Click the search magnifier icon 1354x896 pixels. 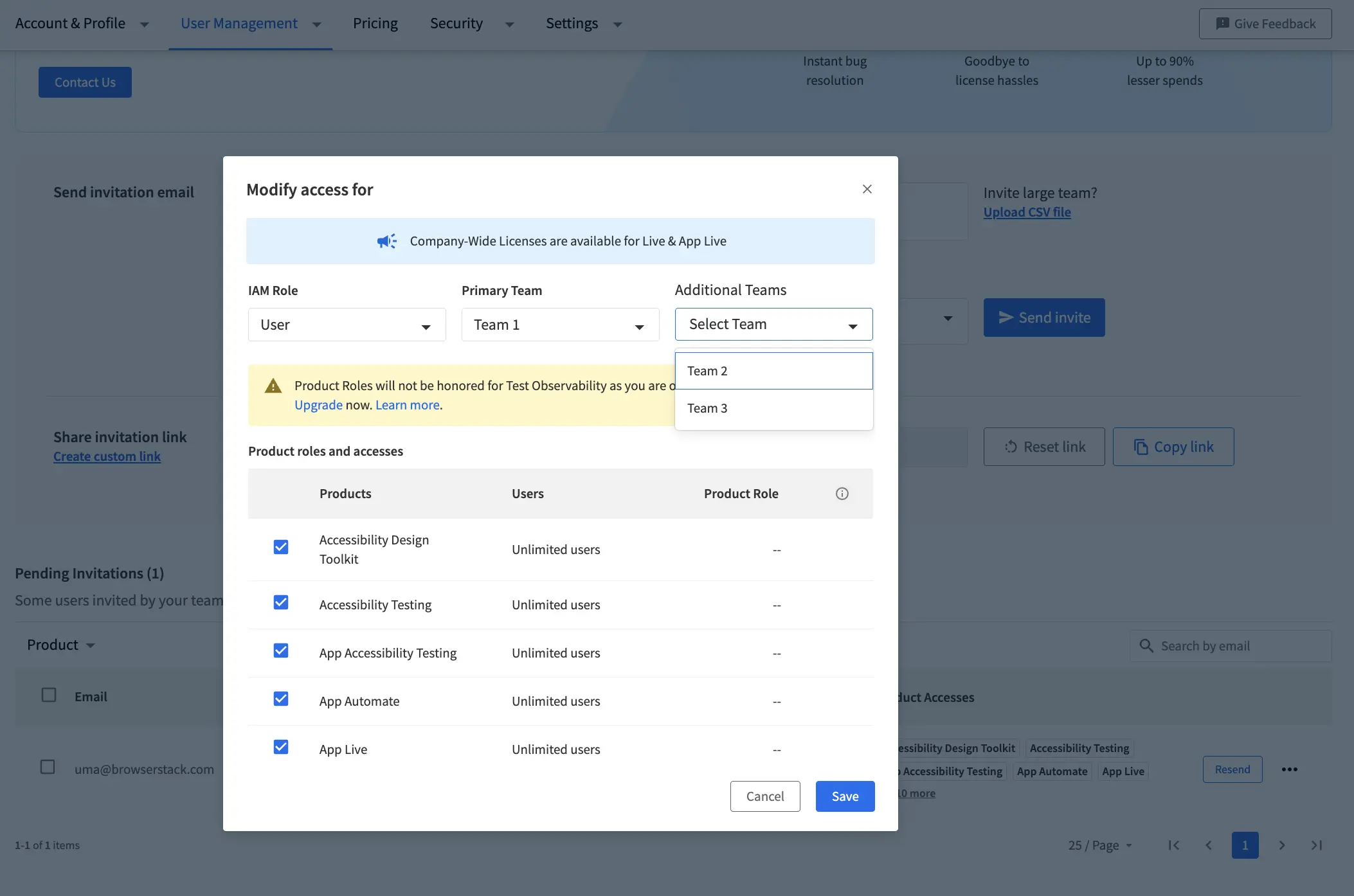pos(1146,646)
